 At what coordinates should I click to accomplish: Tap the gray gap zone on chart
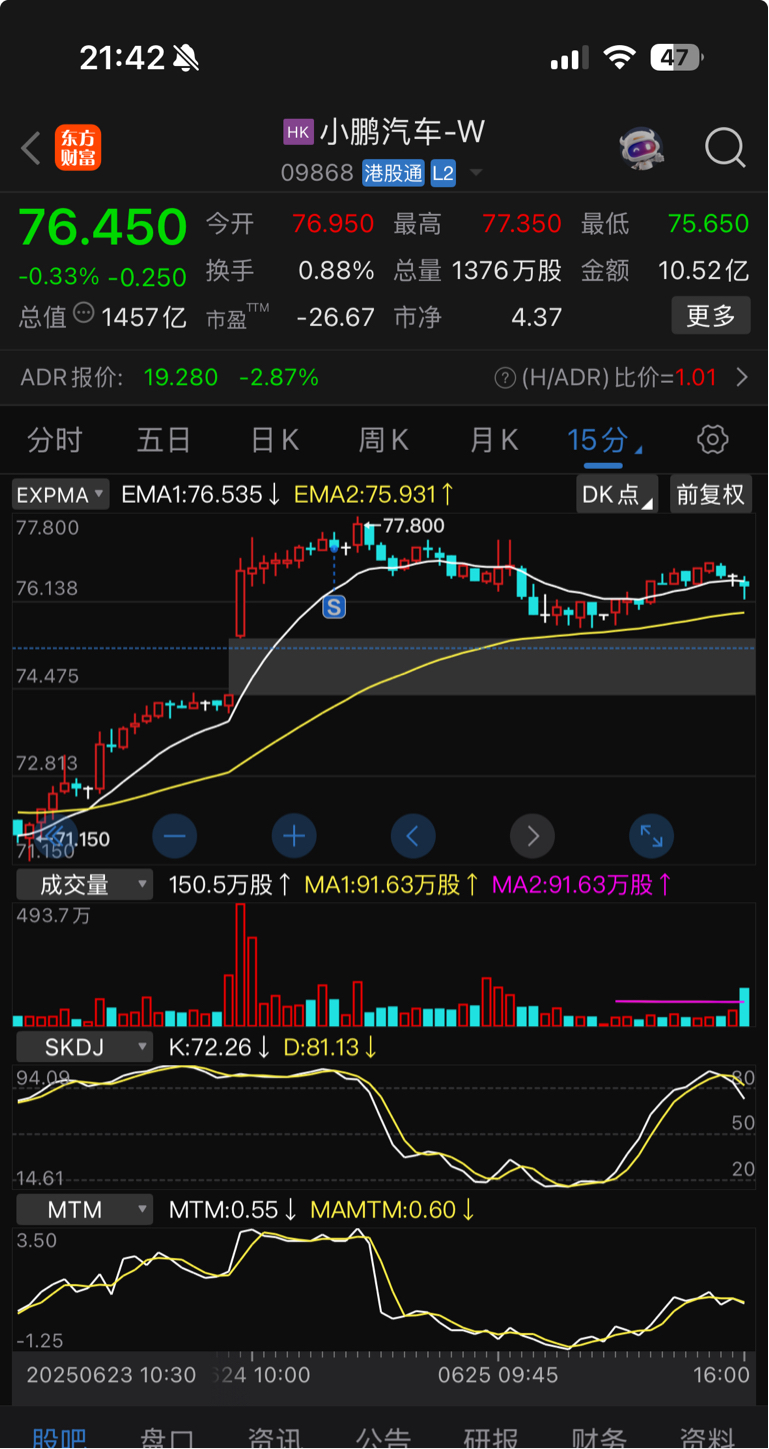pyautogui.click(x=492, y=666)
